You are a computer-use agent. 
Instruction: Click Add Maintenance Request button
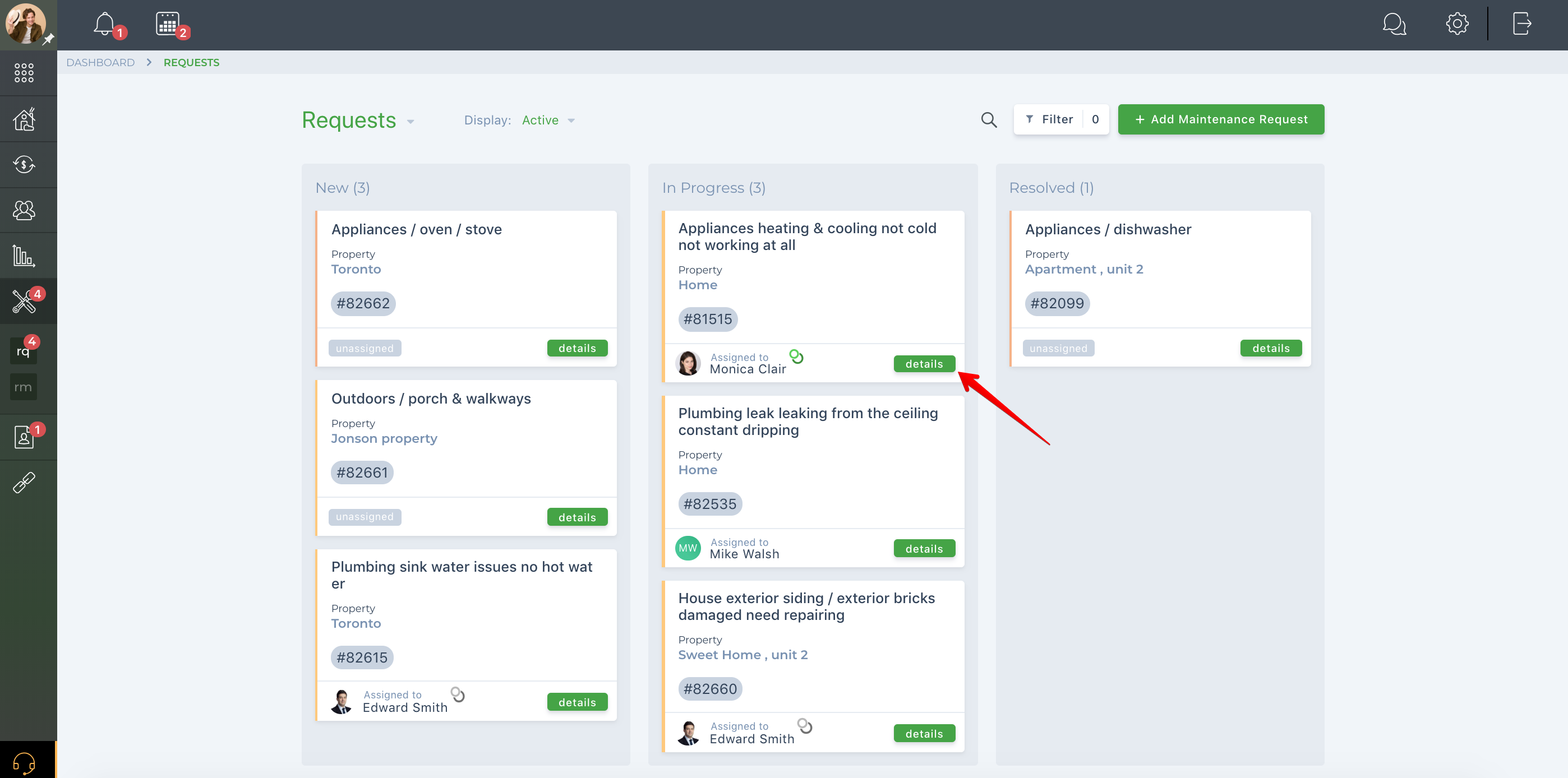1221,119
